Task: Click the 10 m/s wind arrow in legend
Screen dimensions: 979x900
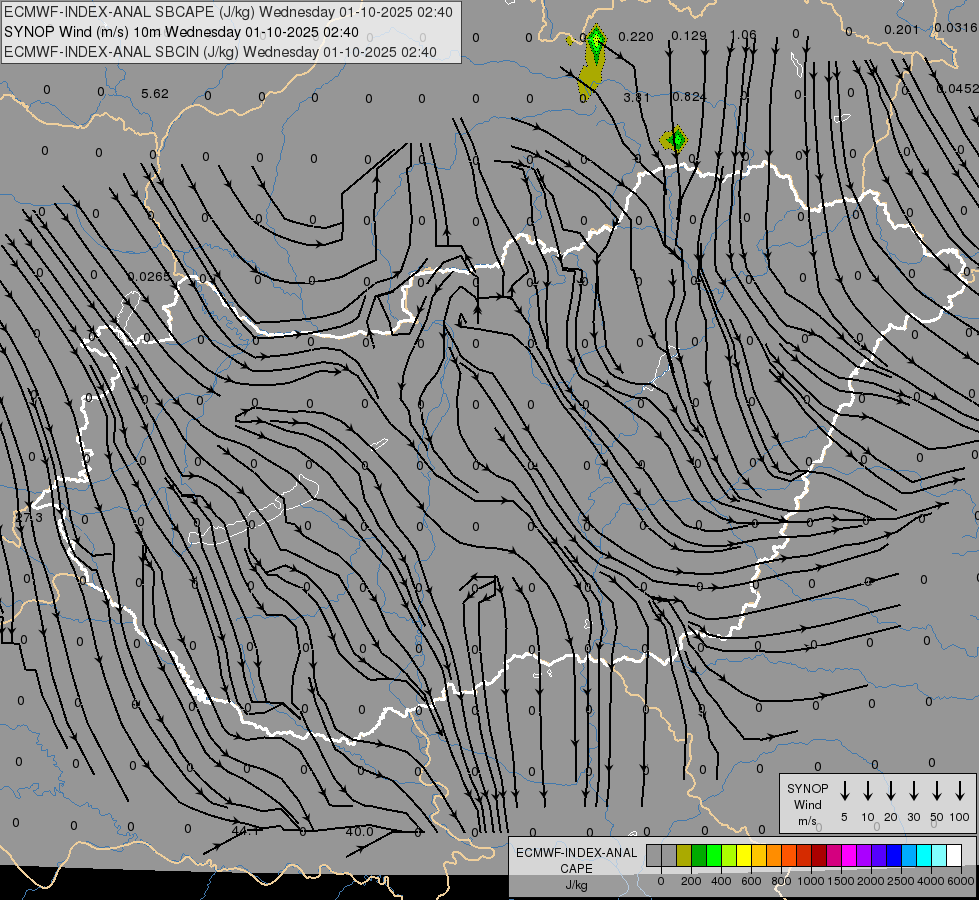Action: (867, 791)
